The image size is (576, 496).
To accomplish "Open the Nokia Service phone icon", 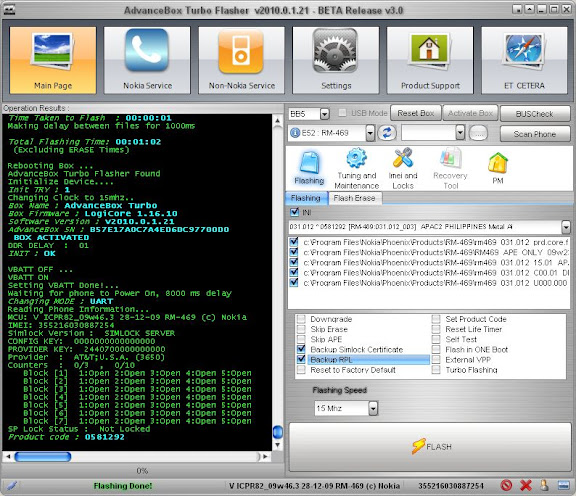I will point(147,51).
